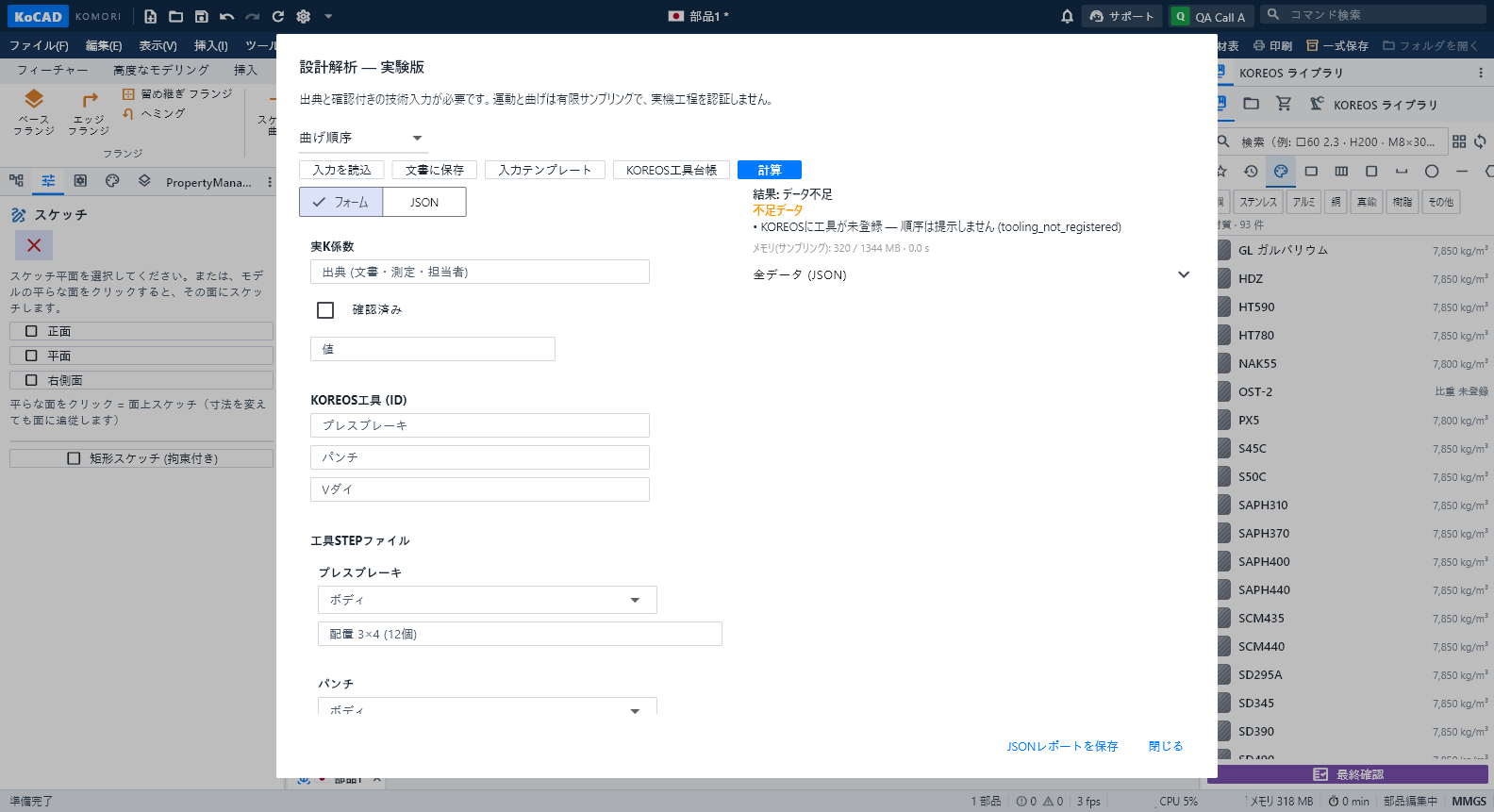Tick the 確認済み checkbox

pos(325,310)
